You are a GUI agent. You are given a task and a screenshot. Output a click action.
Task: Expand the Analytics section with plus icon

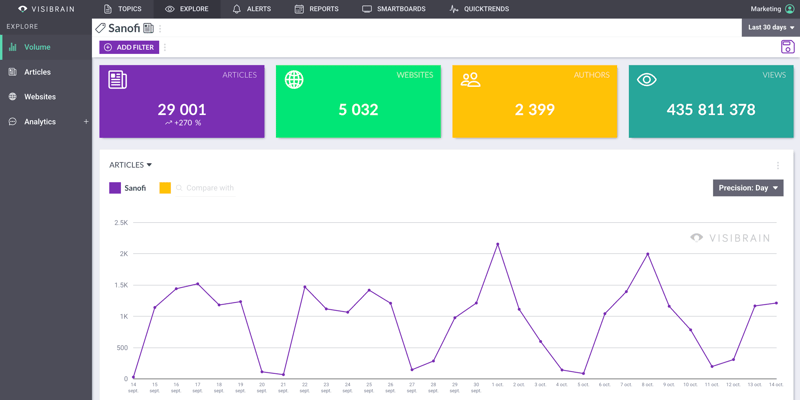[x=86, y=122]
